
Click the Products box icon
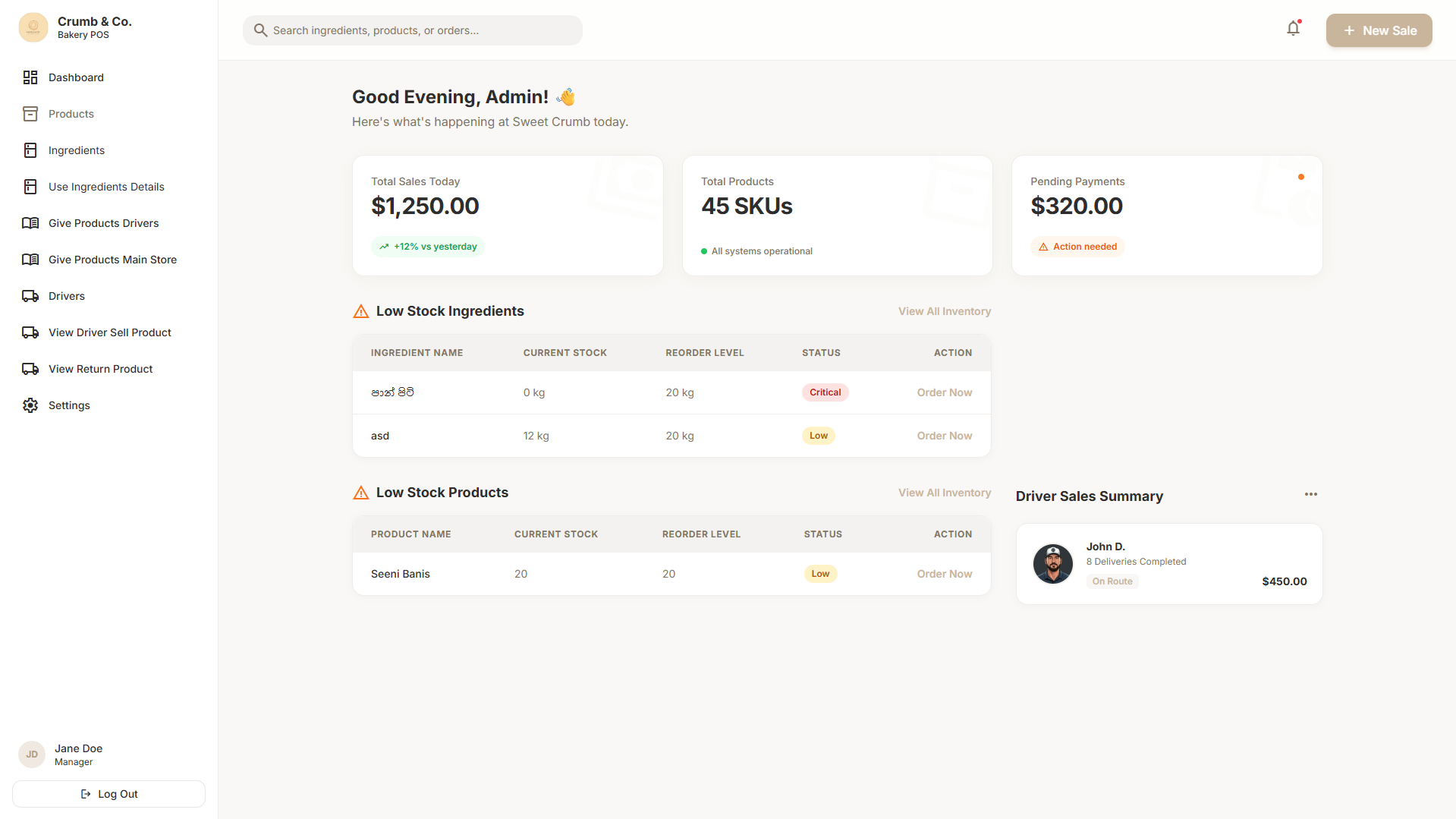[x=30, y=114]
